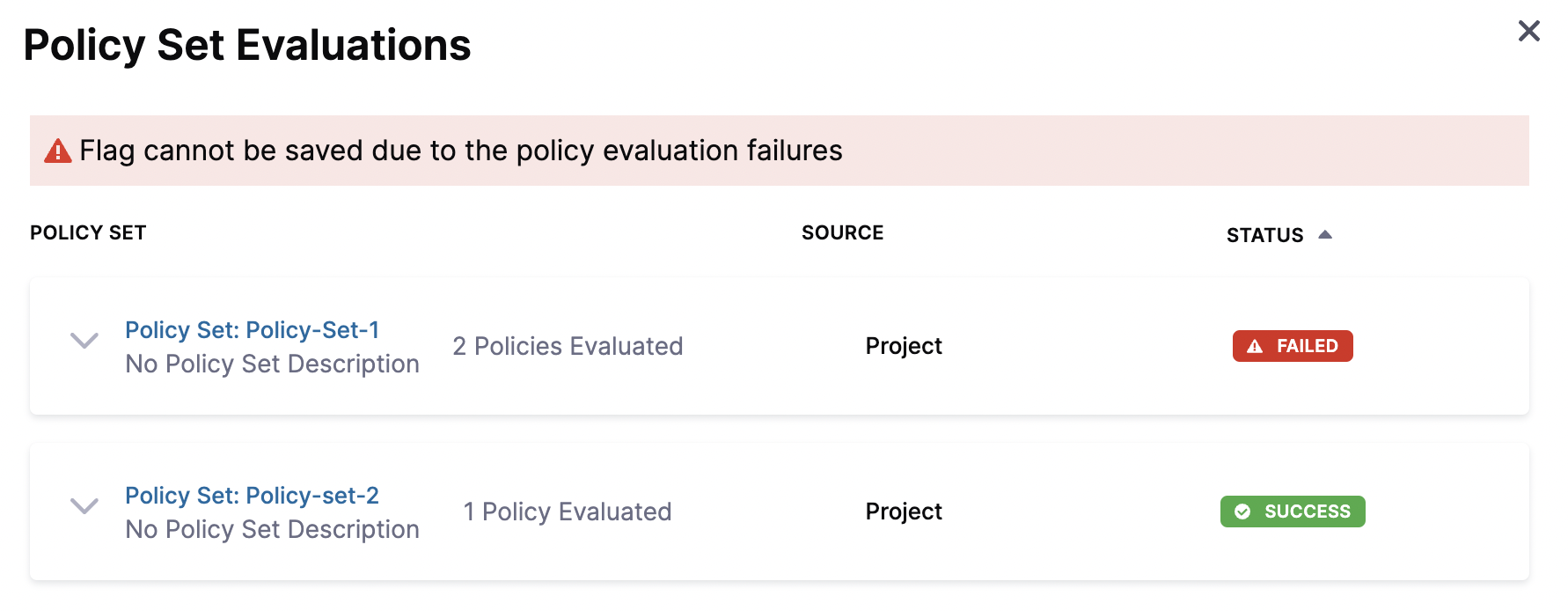This screenshot has height=611, width=1568.
Task: Open the Policy Set: Policy-set-2 link
Action: [253, 495]
